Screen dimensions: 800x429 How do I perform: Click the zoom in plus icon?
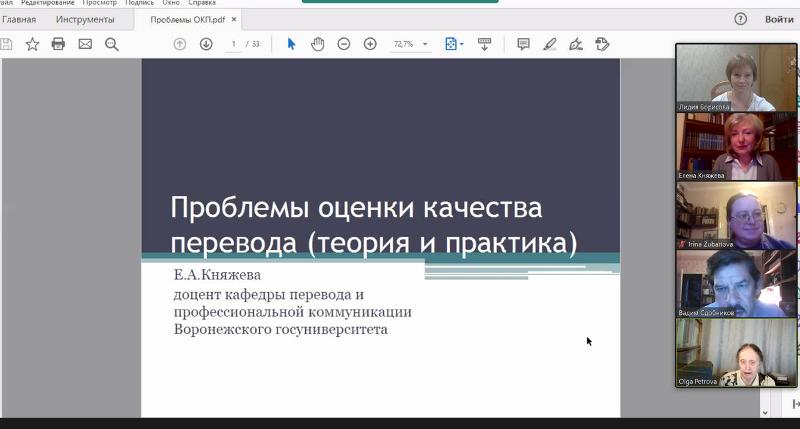coord(370,44)
